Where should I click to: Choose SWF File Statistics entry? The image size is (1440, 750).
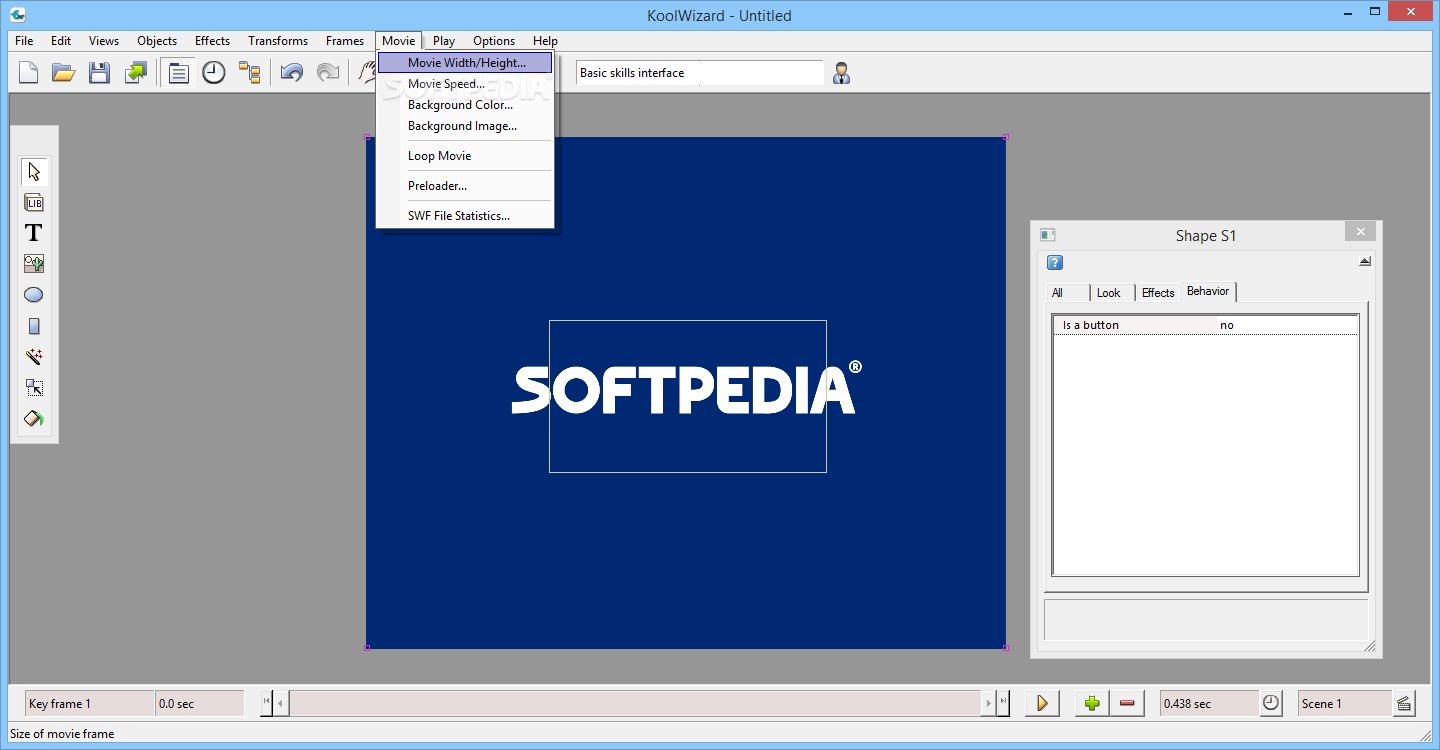click(465, 216)
